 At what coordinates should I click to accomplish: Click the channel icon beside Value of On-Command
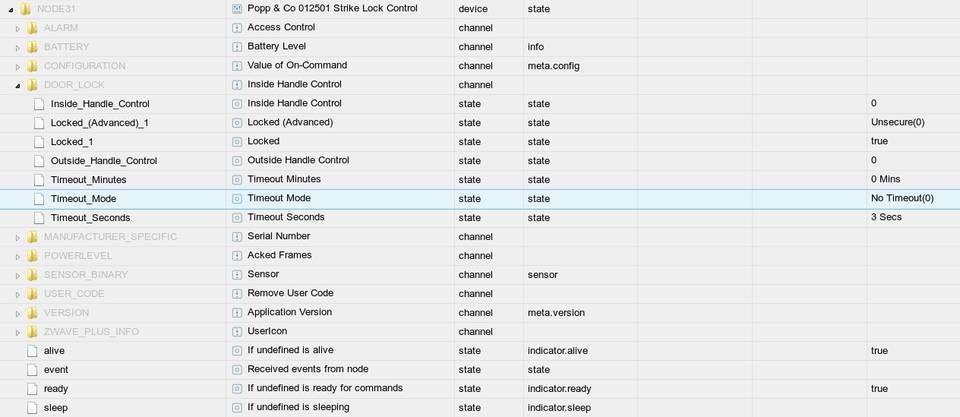click(x=237, y=66)
